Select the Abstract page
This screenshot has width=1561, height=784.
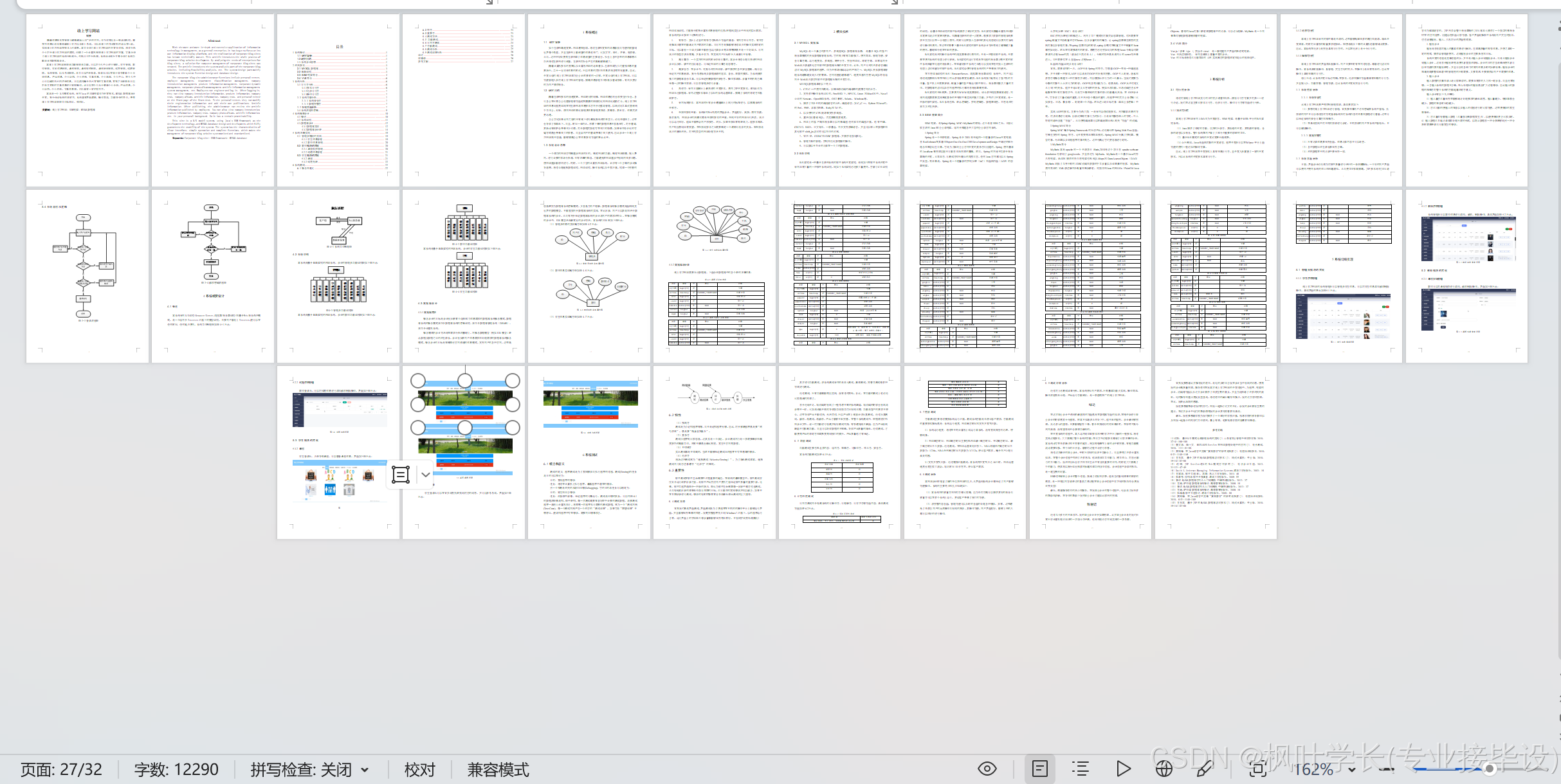pos(213,100)
